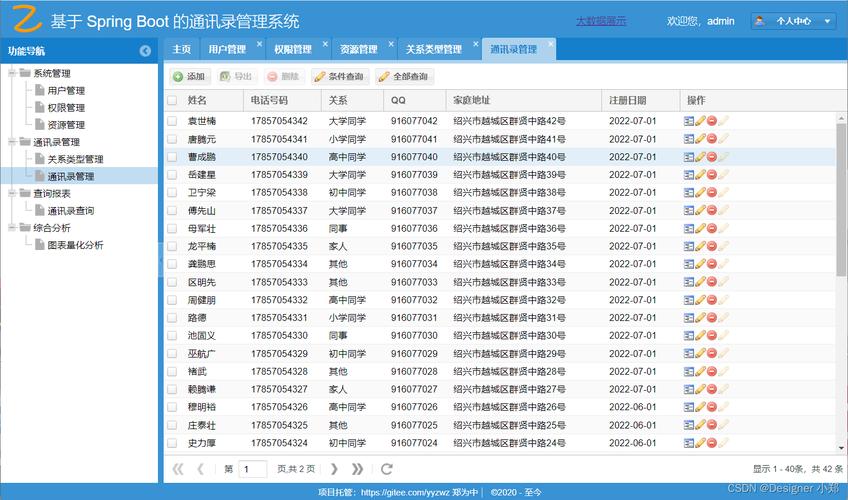Details icon for 庄泰壮 row

coord(688,425)
